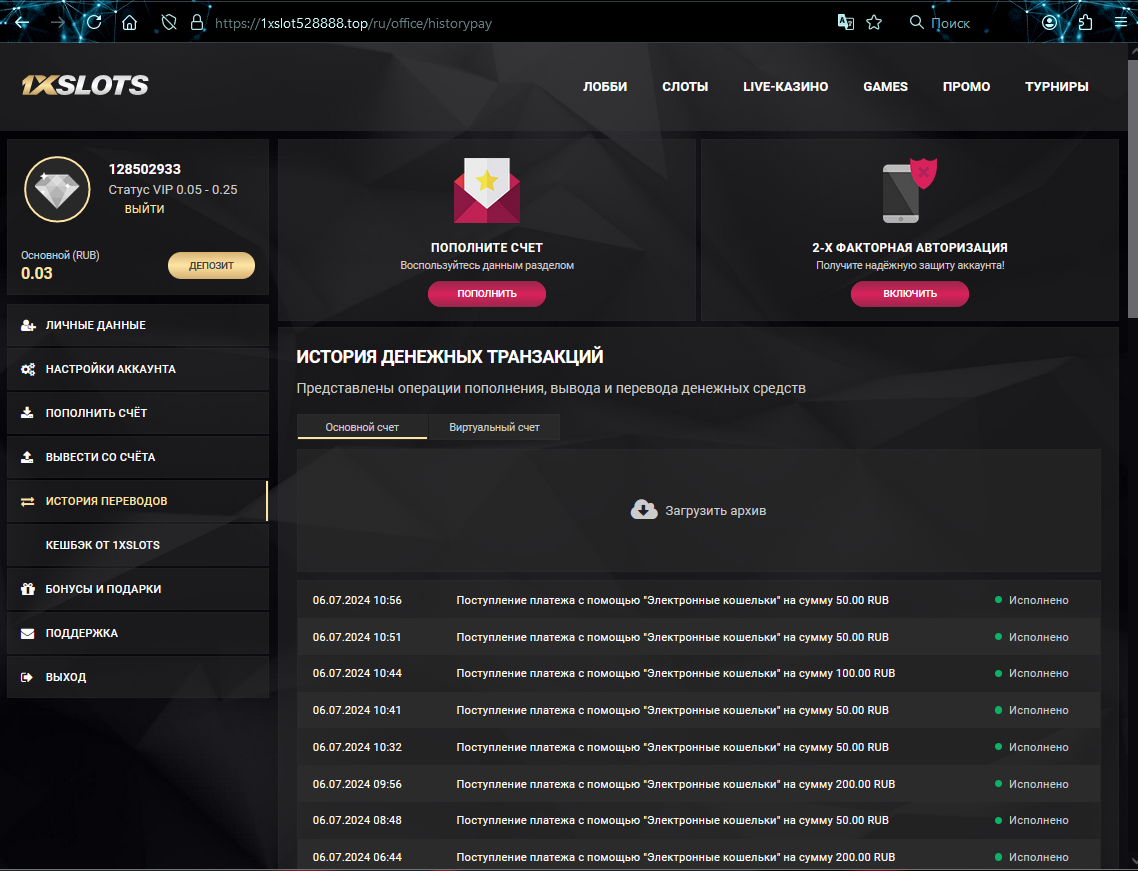This screenshot has width=1138, height=871.
Task: Click the browser address bar URL
Action: (353, 23)
